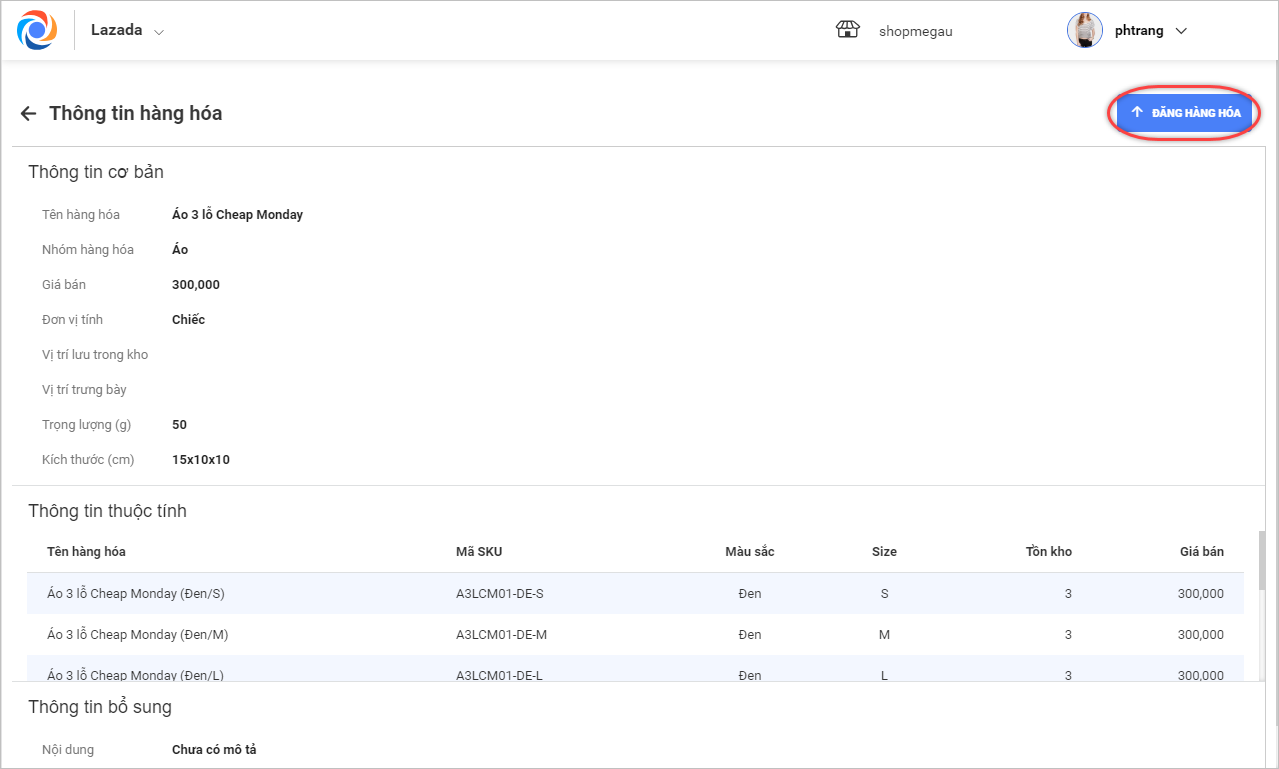Click the app logo icon

(x=37, y=30)
